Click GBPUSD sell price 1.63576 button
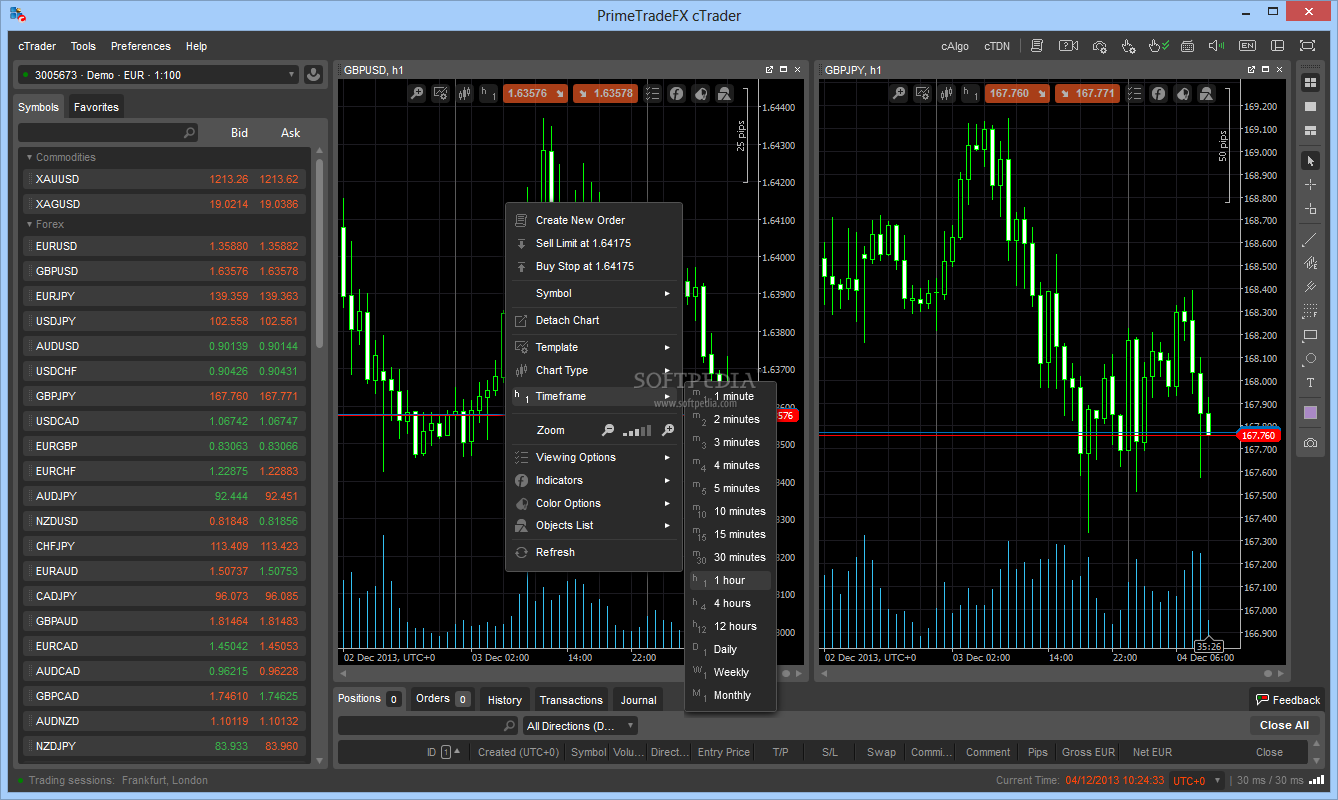This screenshot has width=1338, height=800. [x=533, y=93]
